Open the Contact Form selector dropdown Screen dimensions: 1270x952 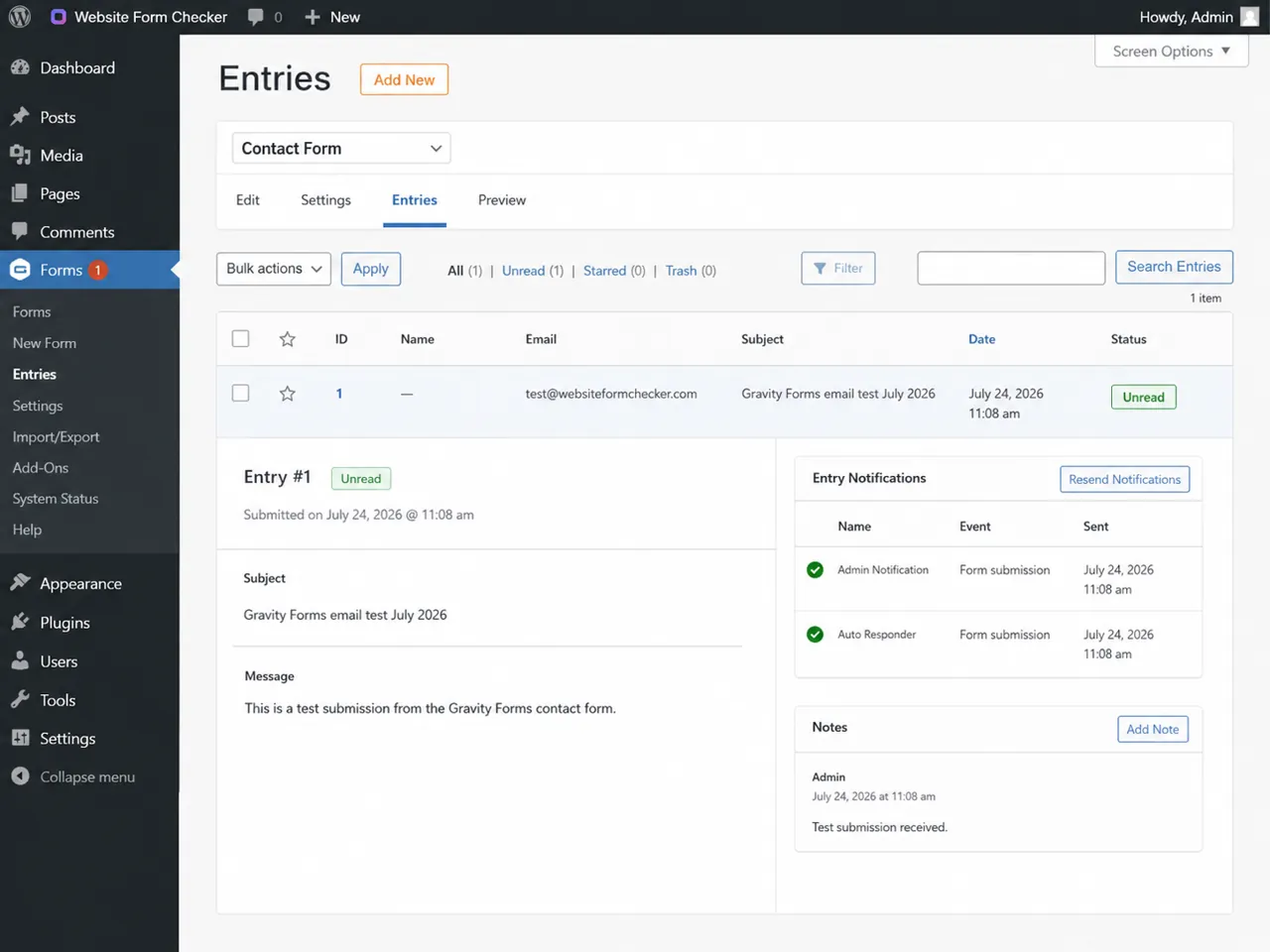coord(341,148)
